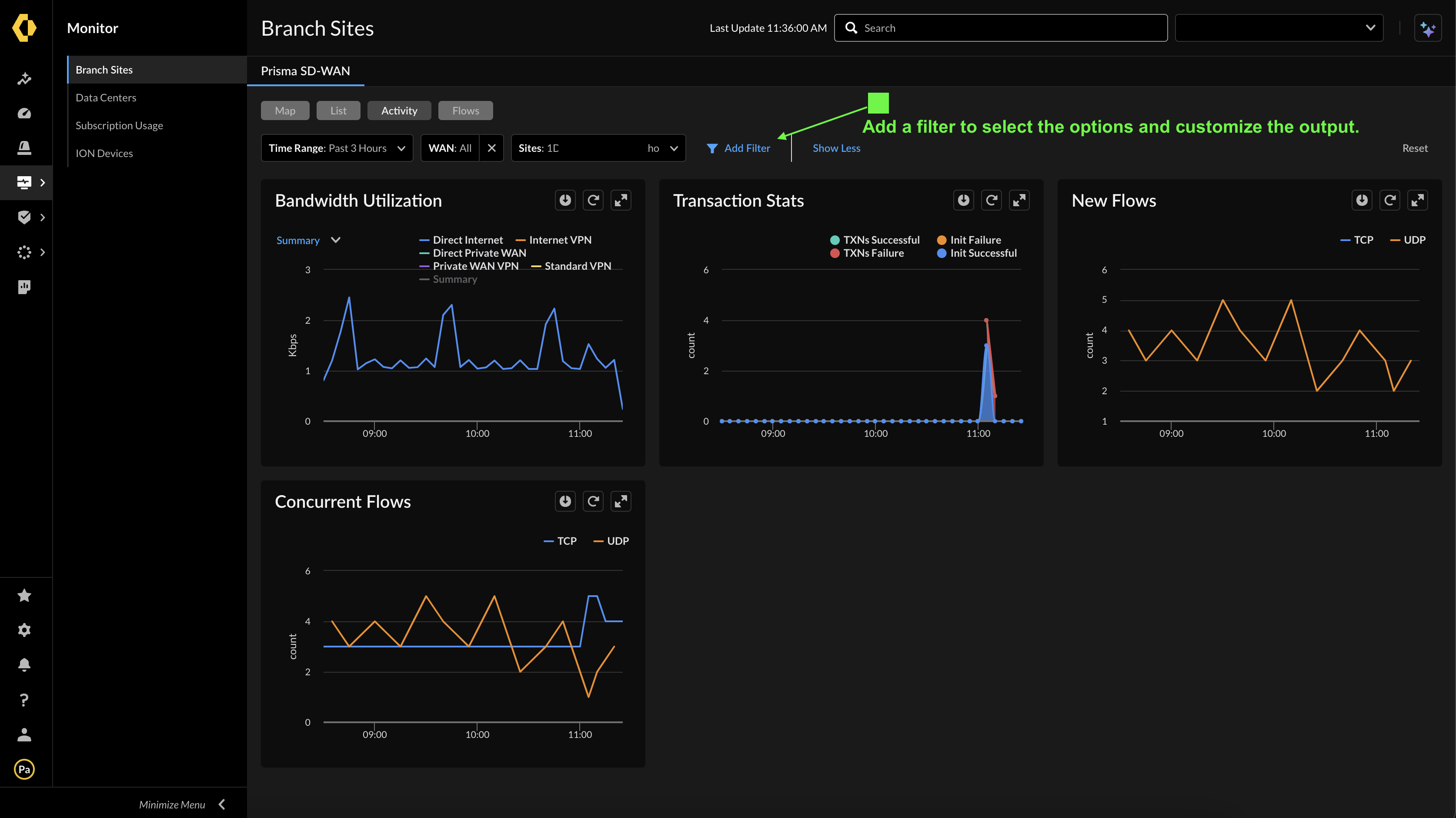Open the Time Range dropdown
The width and height of the screenshot is (1456, 818).
[337, 148]
